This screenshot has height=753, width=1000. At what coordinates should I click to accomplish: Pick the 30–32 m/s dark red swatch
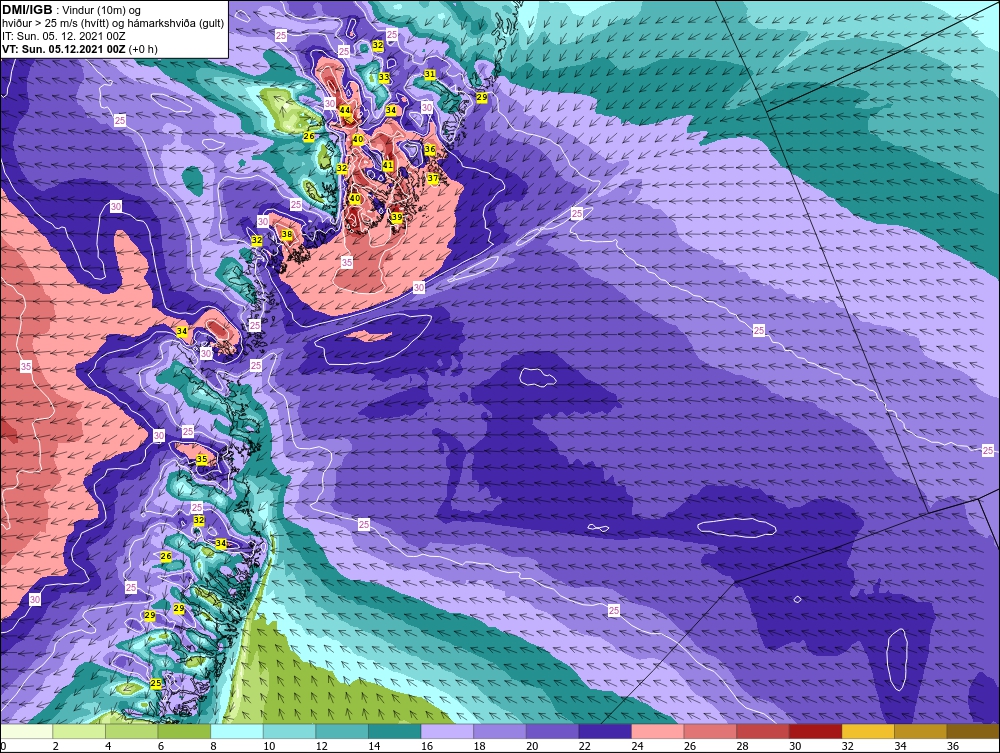coord(816,731)
